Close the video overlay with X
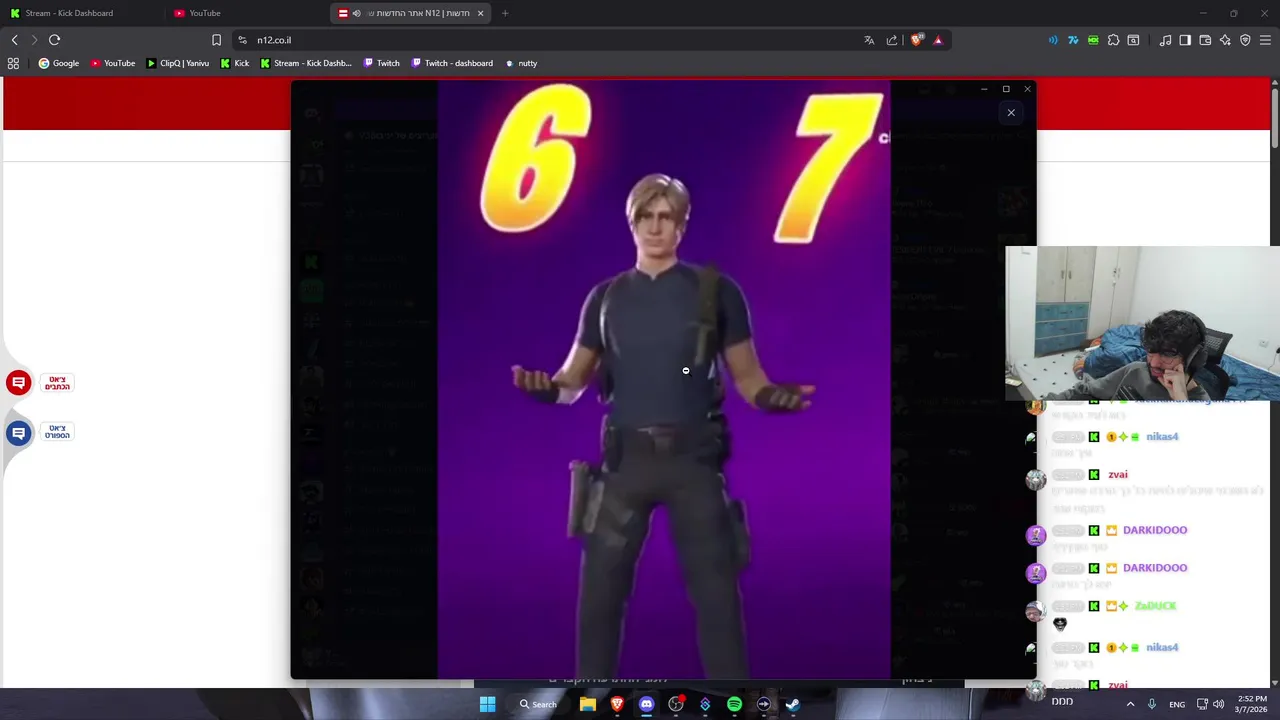The width and height of the screenshot is (1280, 720). tap(1011, 112)
